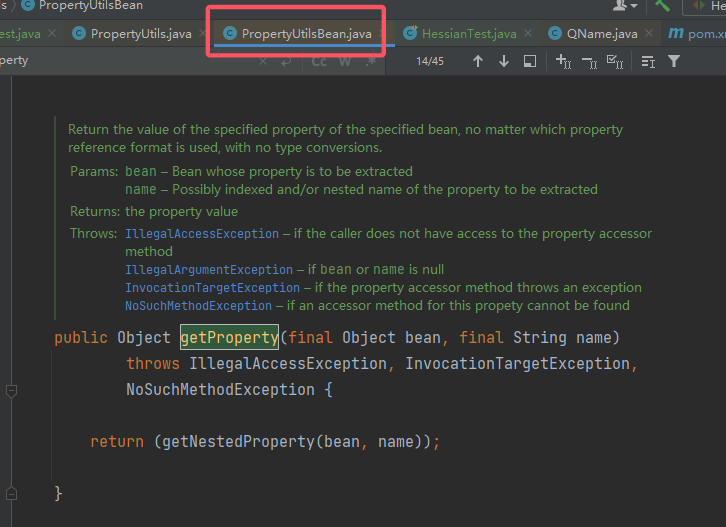Click IllegalAccessException in throws clause

click(288, 364)
